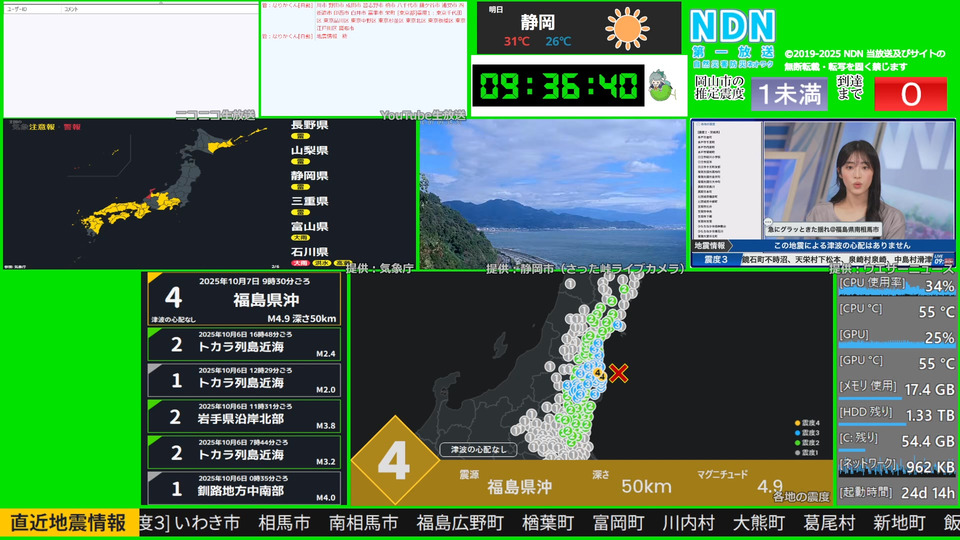Click the ネットワーク 962 KB graph
Screen dimensions: 960x540
896,467
